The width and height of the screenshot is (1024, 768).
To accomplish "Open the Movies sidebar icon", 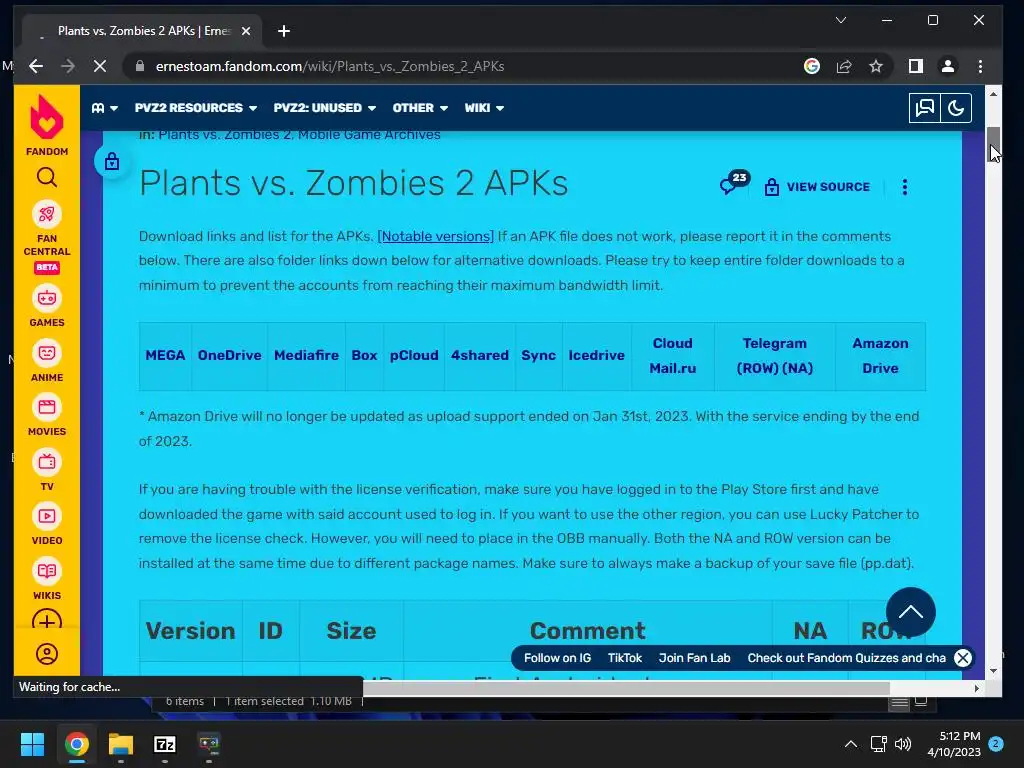I will (x=46, y=408).
